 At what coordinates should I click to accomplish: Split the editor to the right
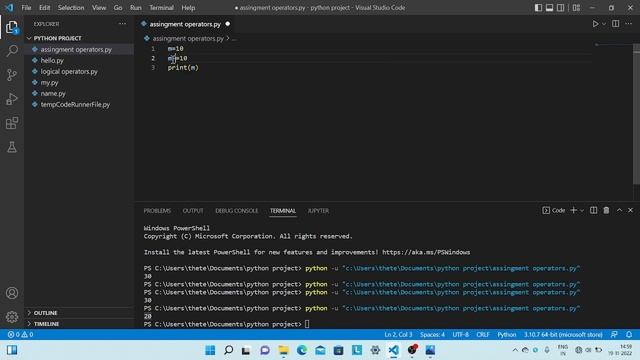616,24
